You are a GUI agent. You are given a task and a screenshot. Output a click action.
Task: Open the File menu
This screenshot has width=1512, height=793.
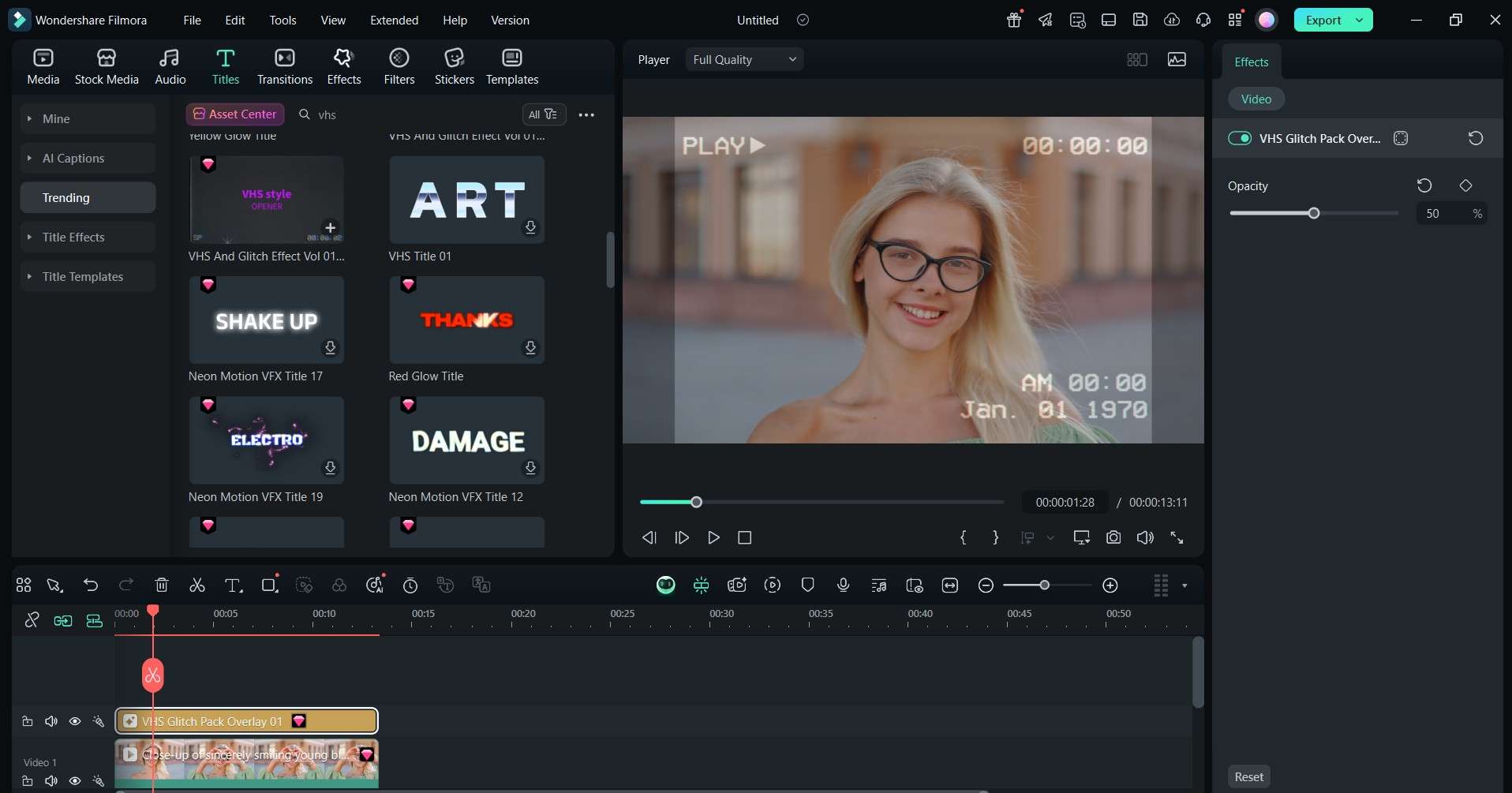pos(192,20)
